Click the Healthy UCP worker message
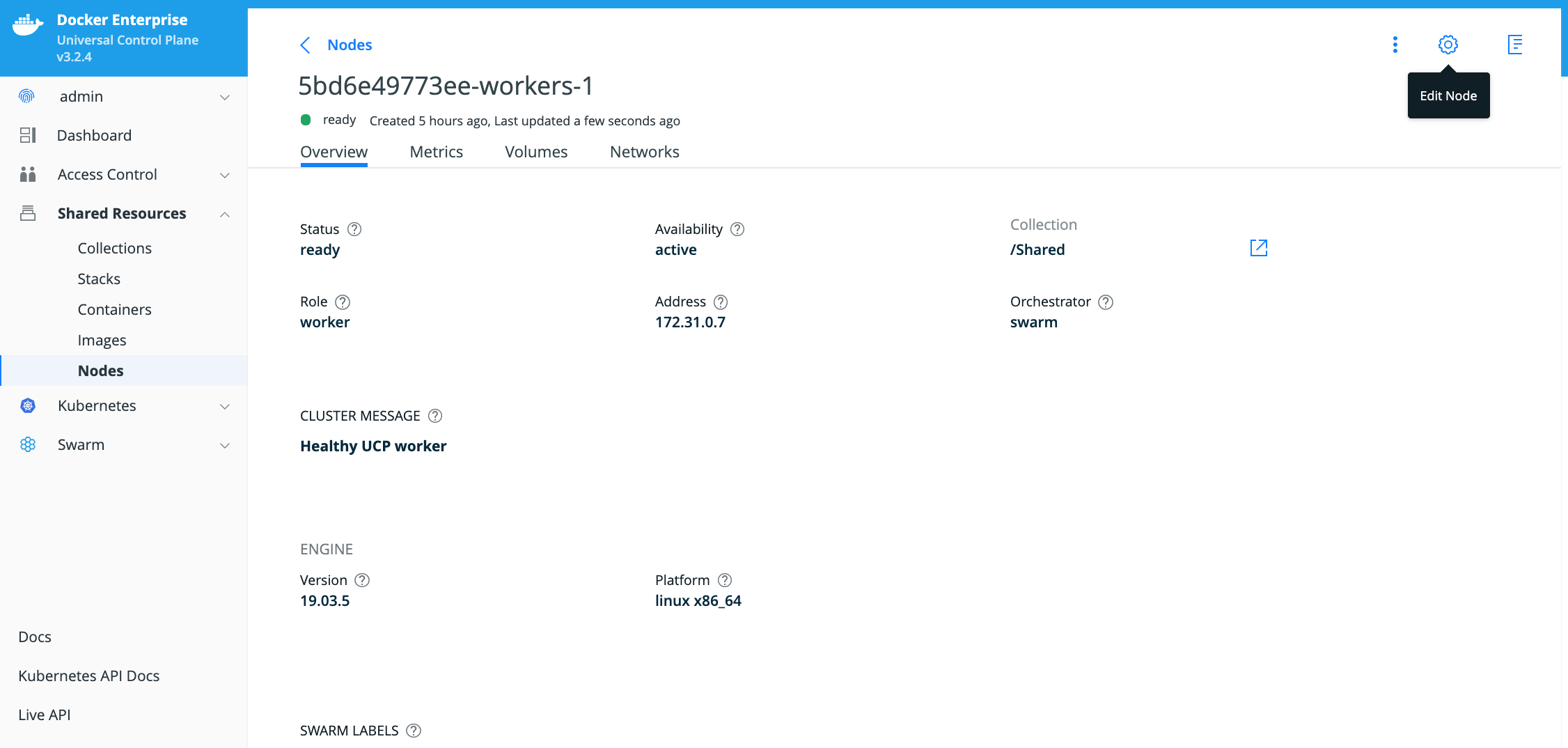 click(373, 446)
